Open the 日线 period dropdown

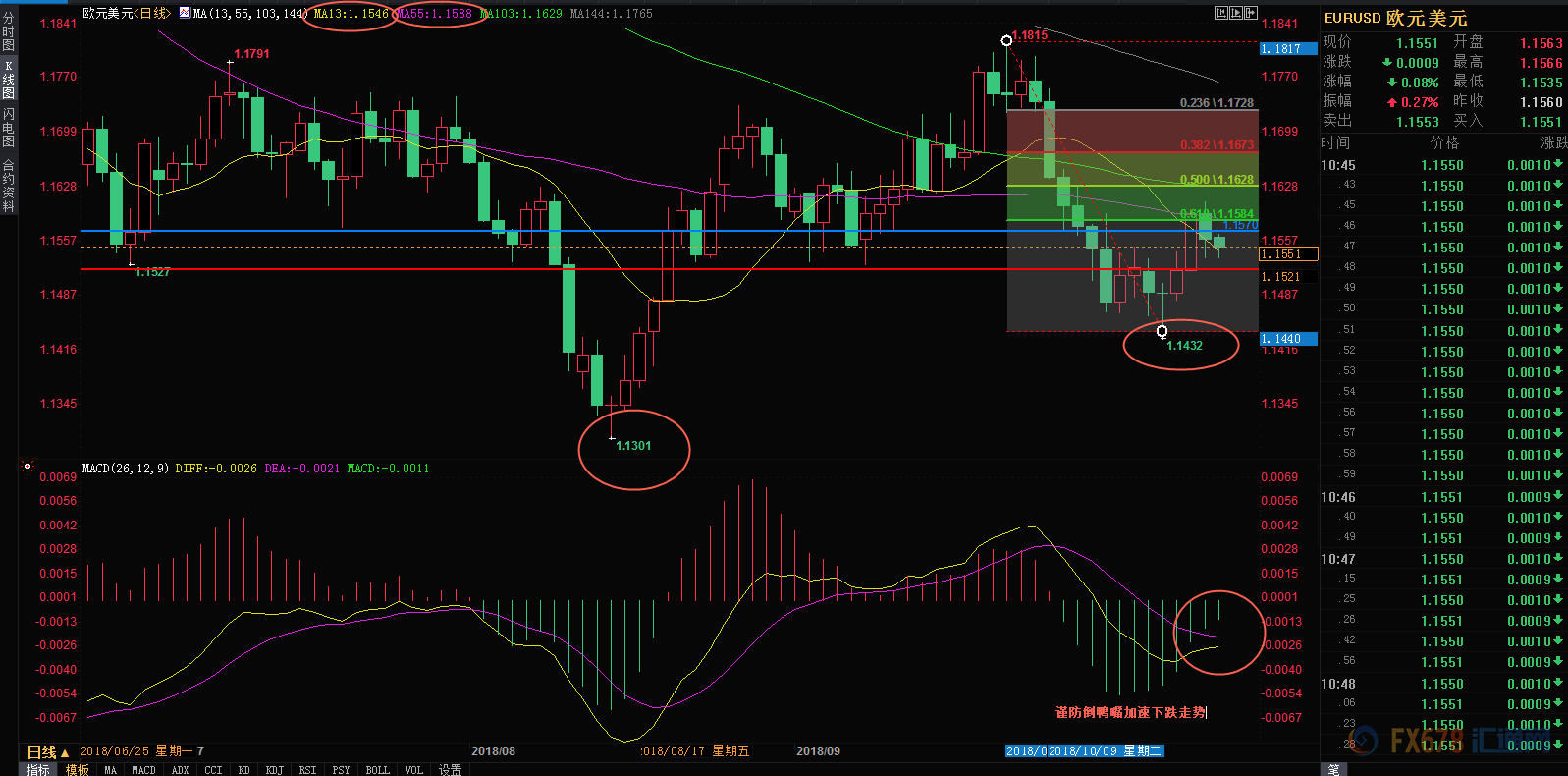click(46, 752)
